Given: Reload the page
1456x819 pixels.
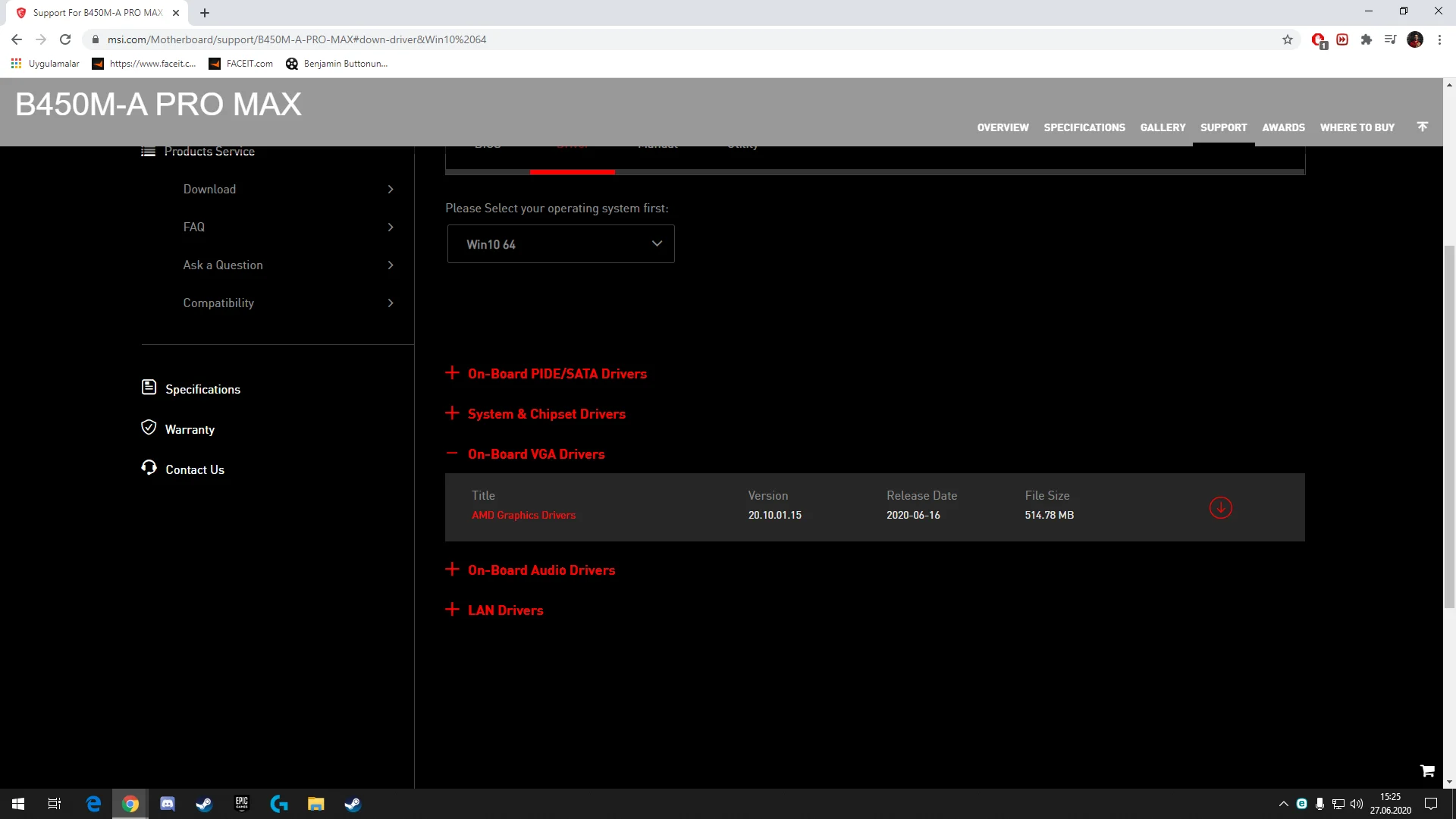Looking at the screenshot, I should tap(65, 39).
